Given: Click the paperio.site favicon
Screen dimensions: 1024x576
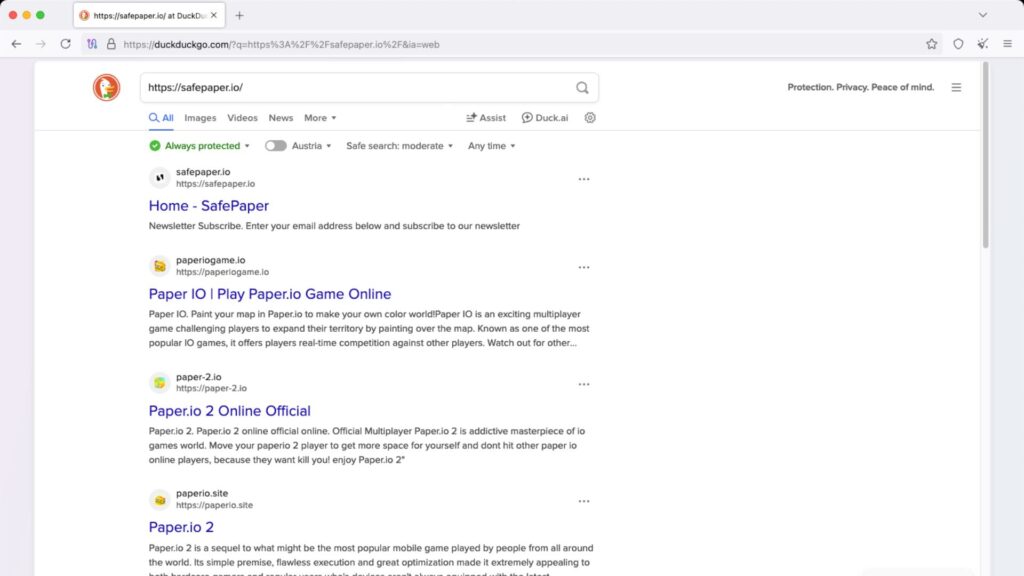Looking at the screenshot, I should [159, 500].
